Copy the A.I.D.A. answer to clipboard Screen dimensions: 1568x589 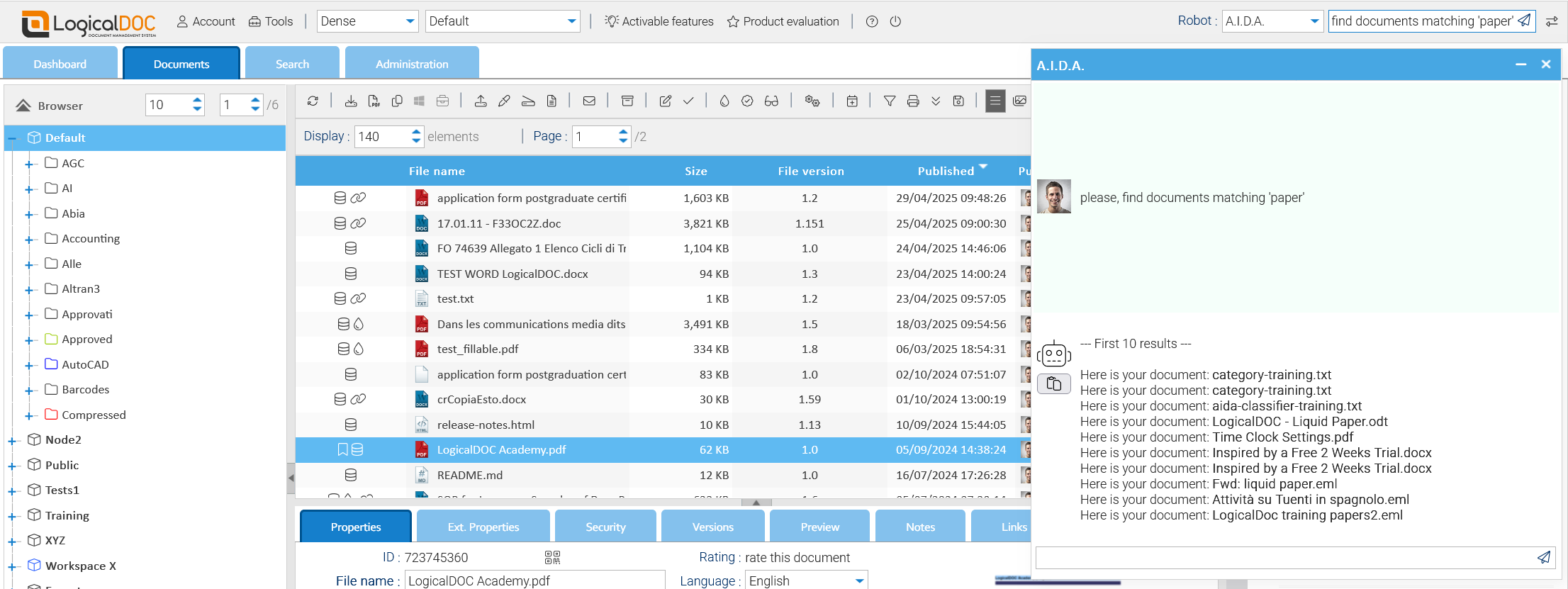pyautogui.click(x=1054, y=383)
